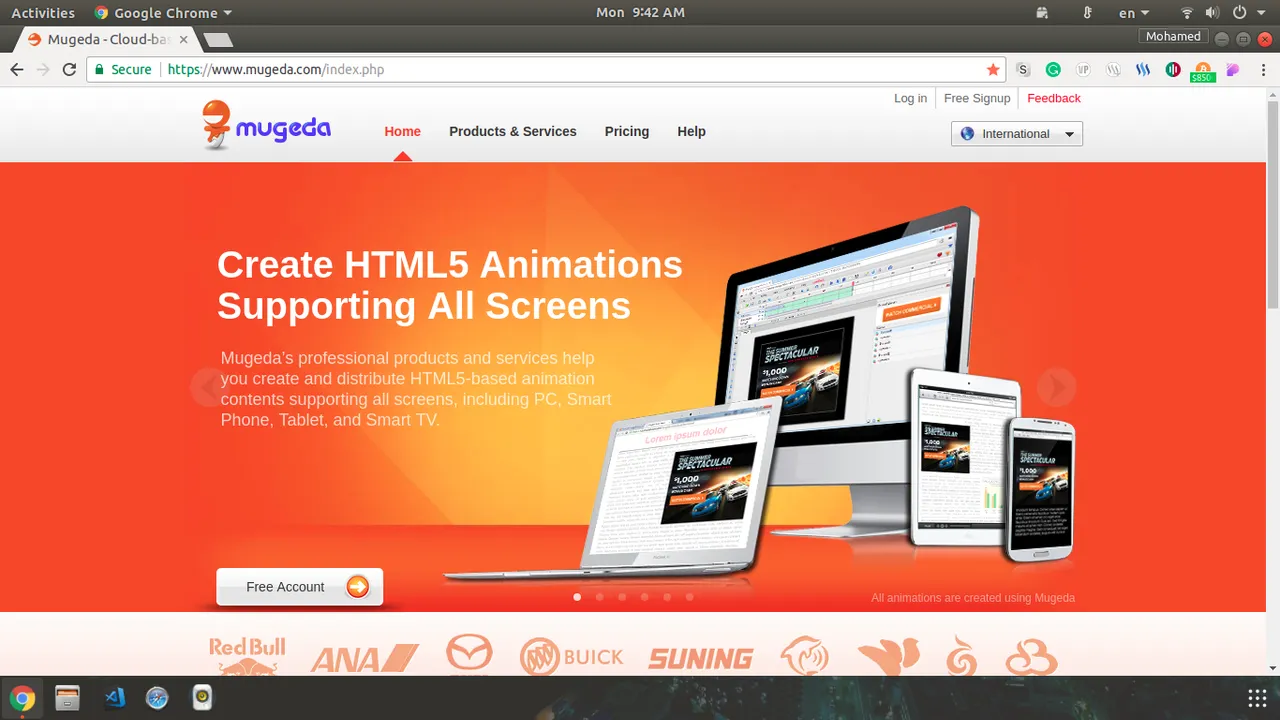Open the gray S extension icon

coord(1023,70)
